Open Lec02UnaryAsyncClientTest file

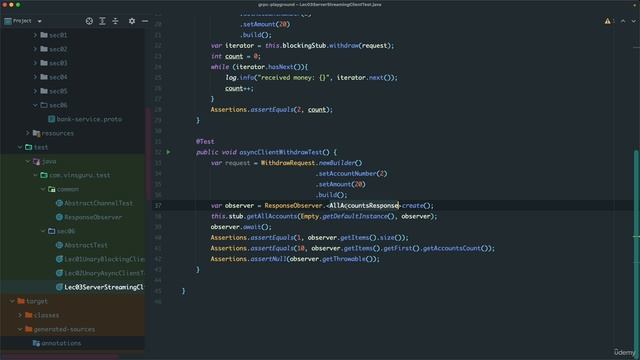click(104, 273)
